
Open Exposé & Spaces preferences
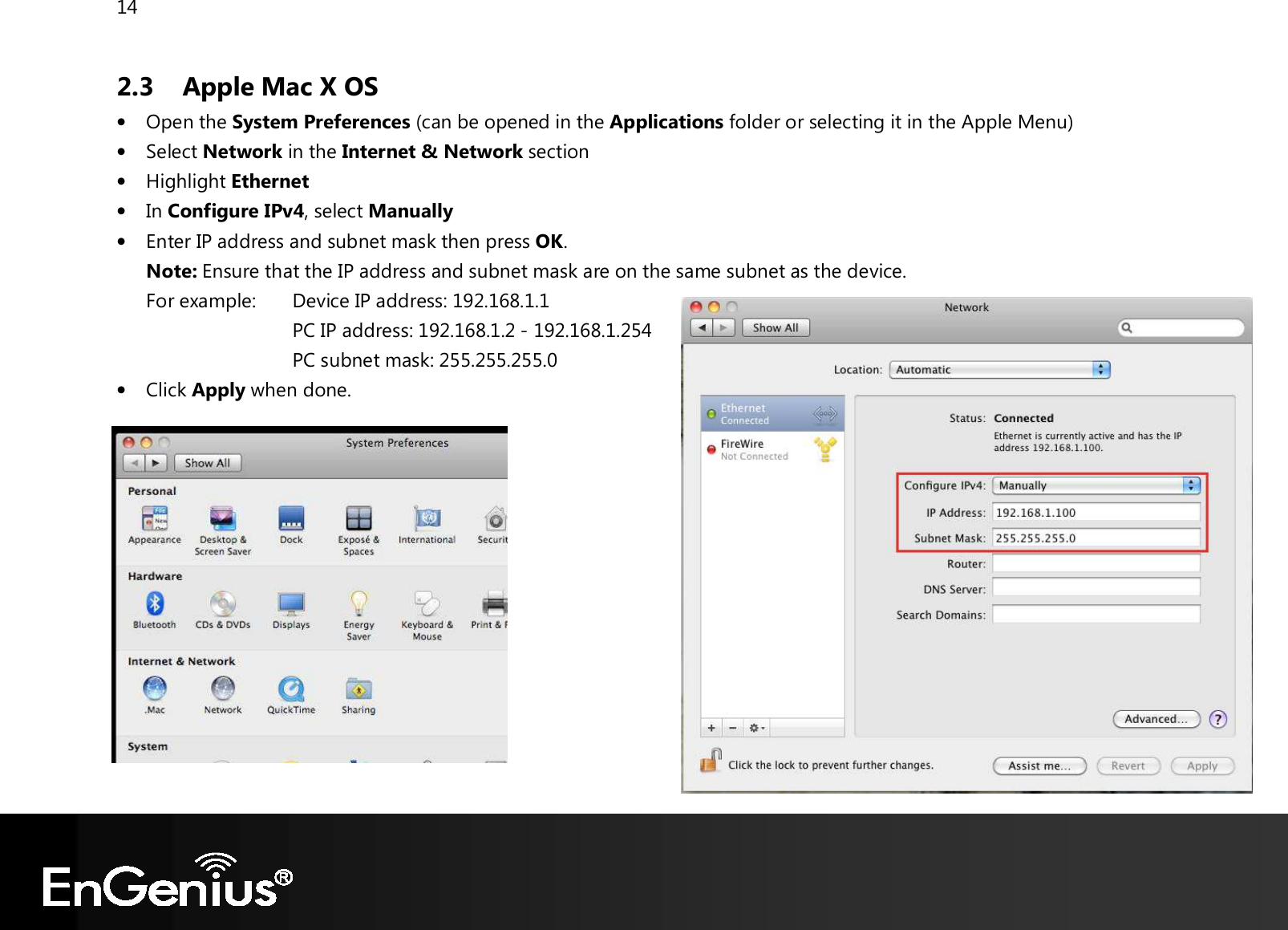pyautogui.click(x=358, y=530)
